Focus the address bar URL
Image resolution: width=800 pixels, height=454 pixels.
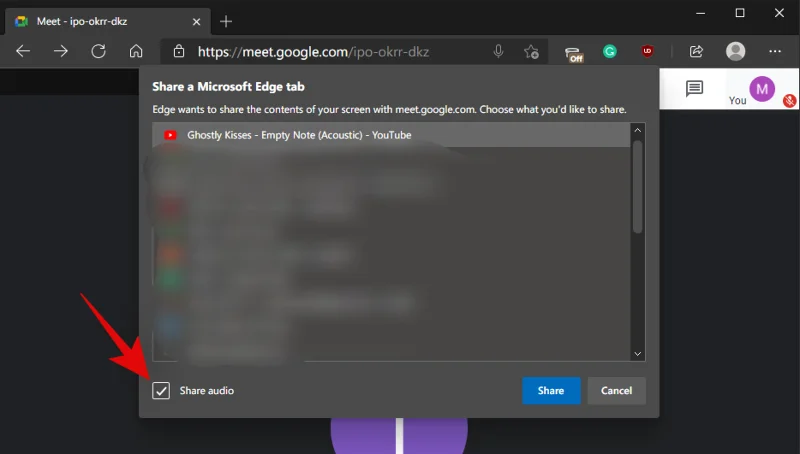pyautogui.click(x=313, y=52)
